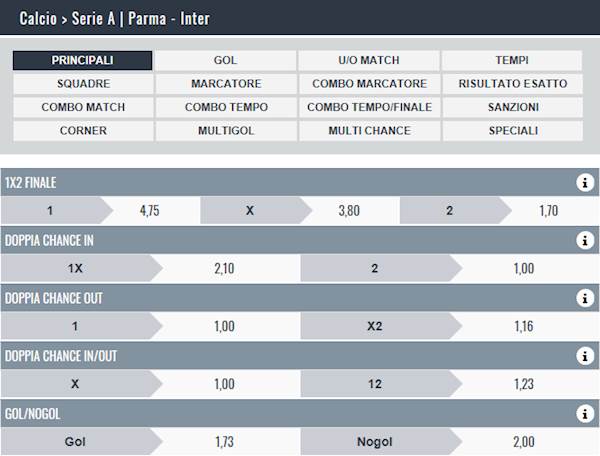Switch to the Principali tab

pyautogui.click(x=83, y=61)
